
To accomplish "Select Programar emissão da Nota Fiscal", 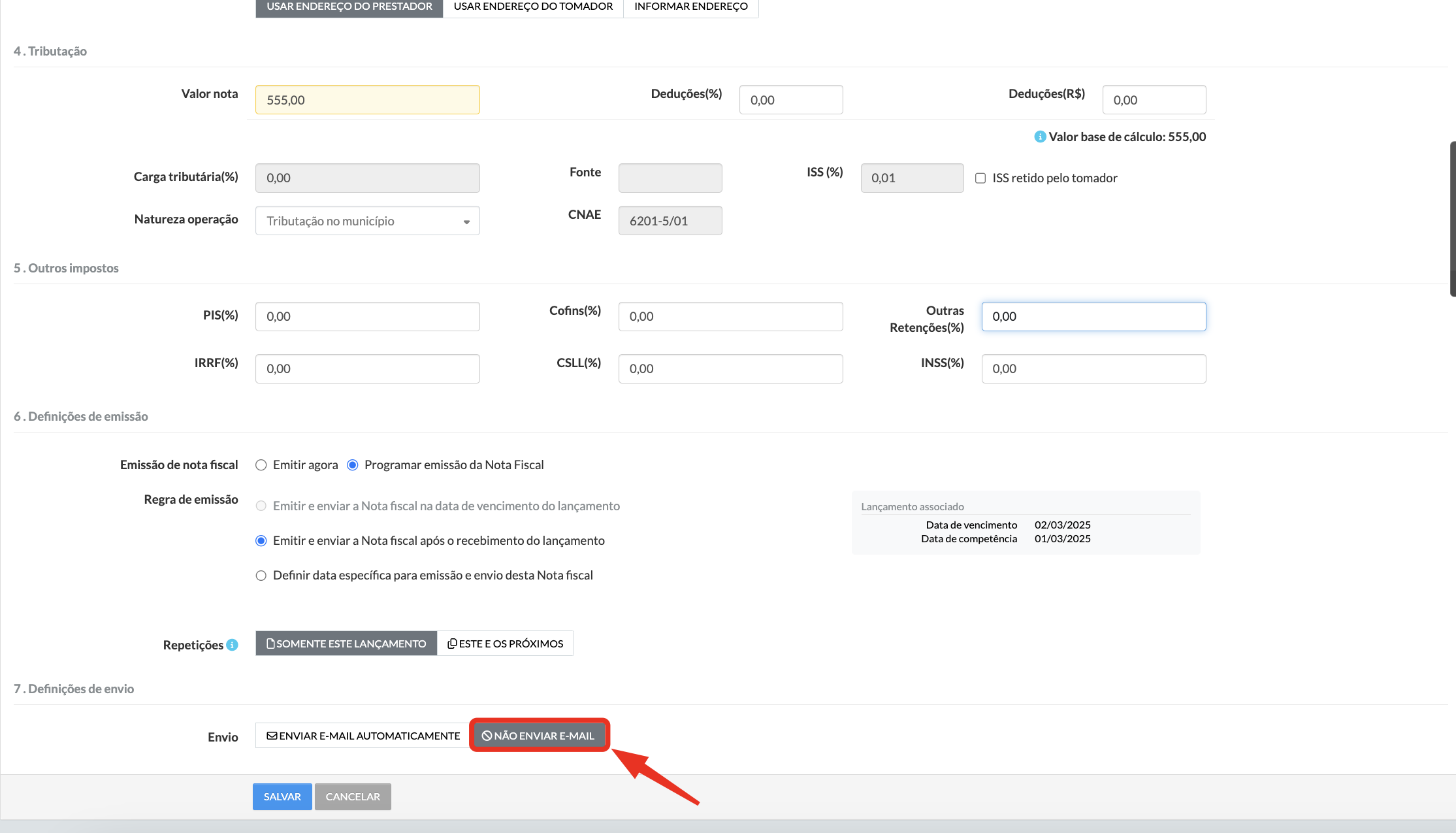I will 353,465.
